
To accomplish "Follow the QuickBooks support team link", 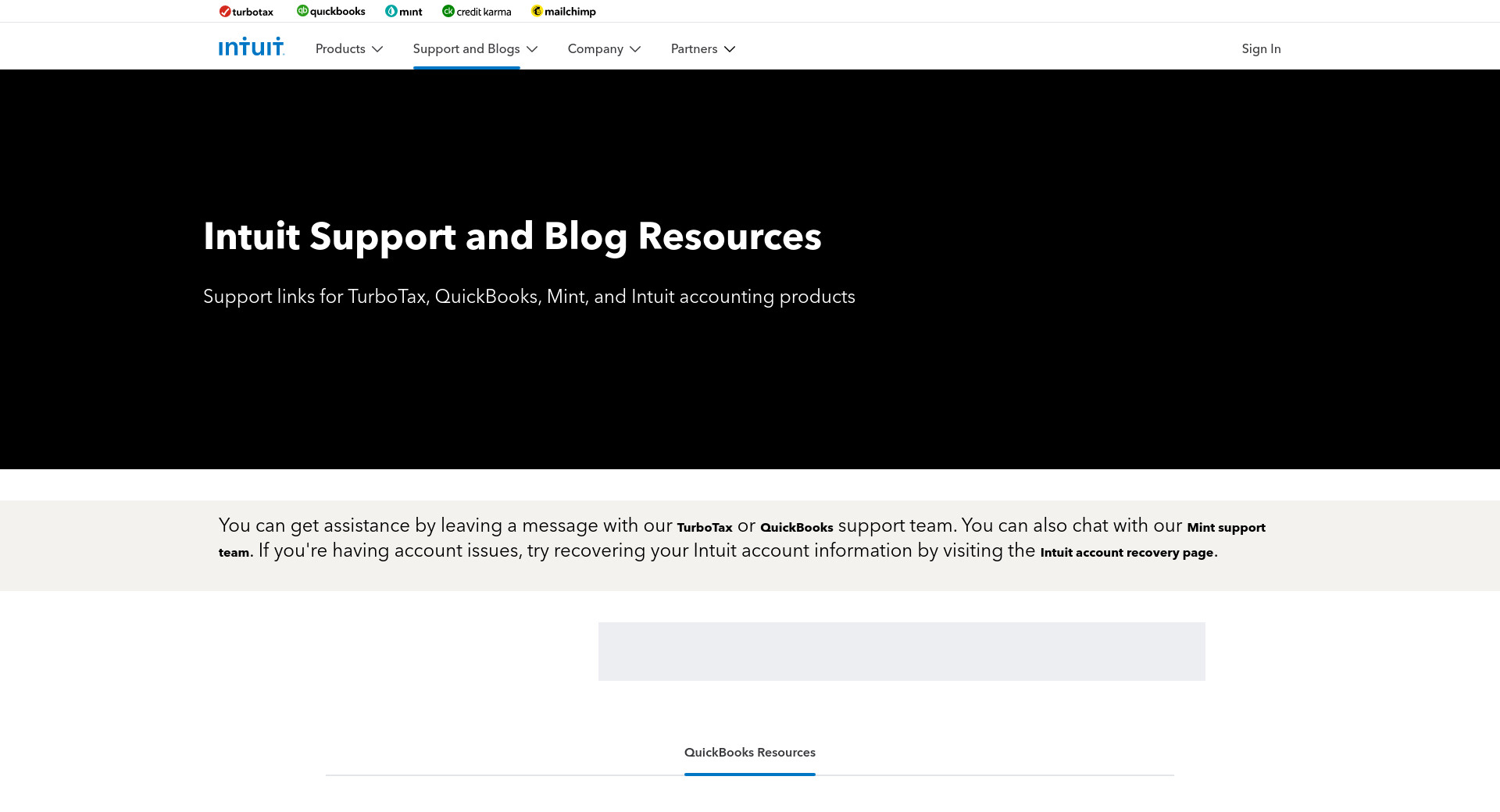I will 796,528.
